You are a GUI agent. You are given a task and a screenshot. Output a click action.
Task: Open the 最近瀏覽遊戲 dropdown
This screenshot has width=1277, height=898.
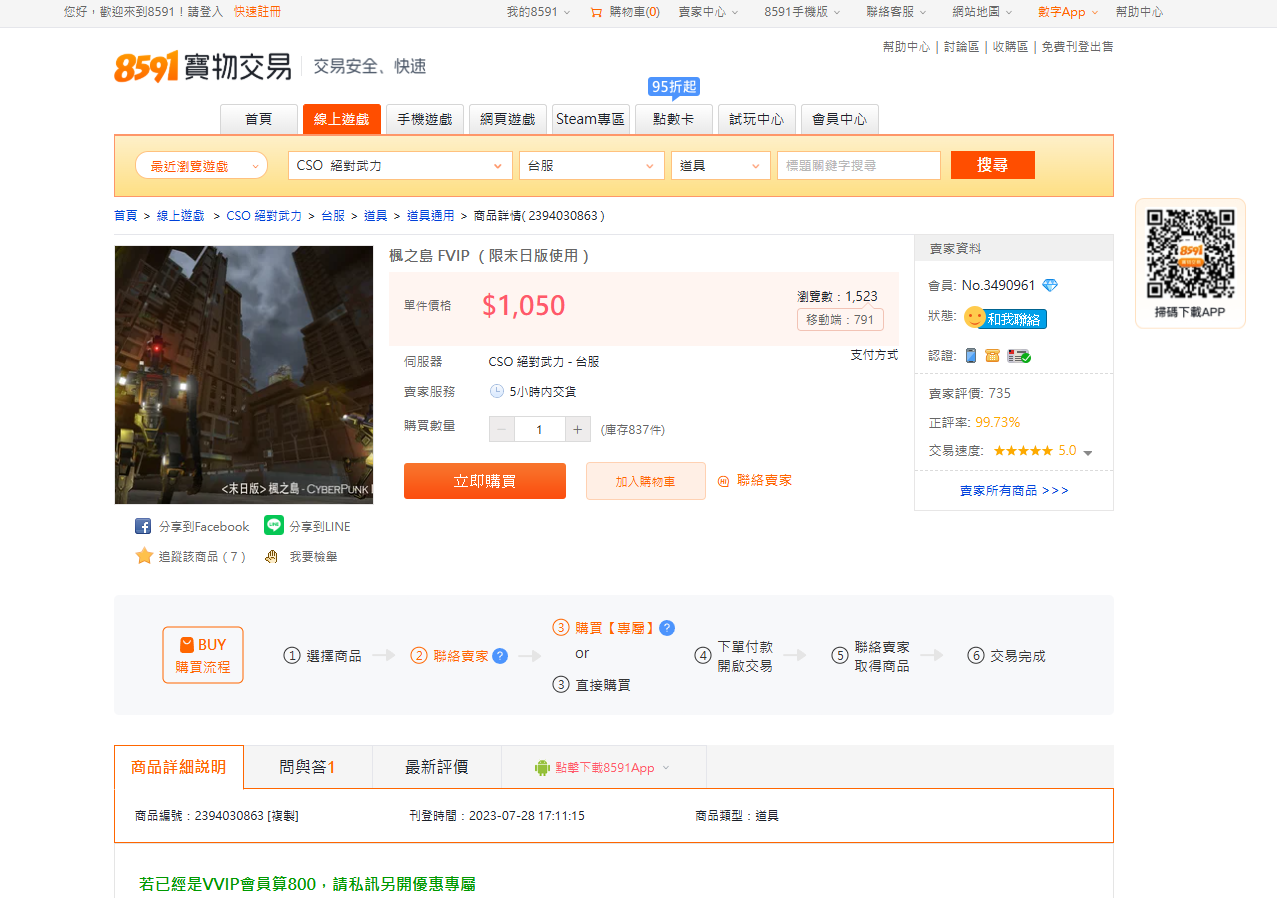[202, 166]
